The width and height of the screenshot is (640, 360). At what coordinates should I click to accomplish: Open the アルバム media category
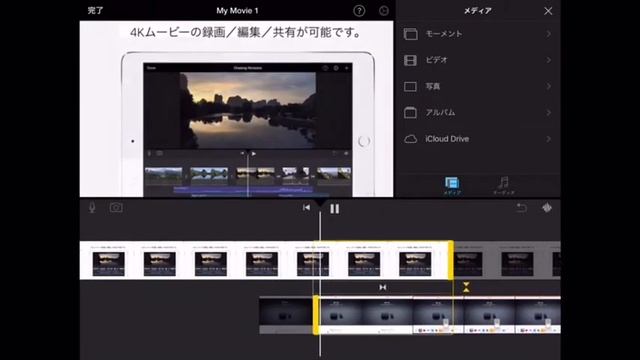(x=478, y=112)
